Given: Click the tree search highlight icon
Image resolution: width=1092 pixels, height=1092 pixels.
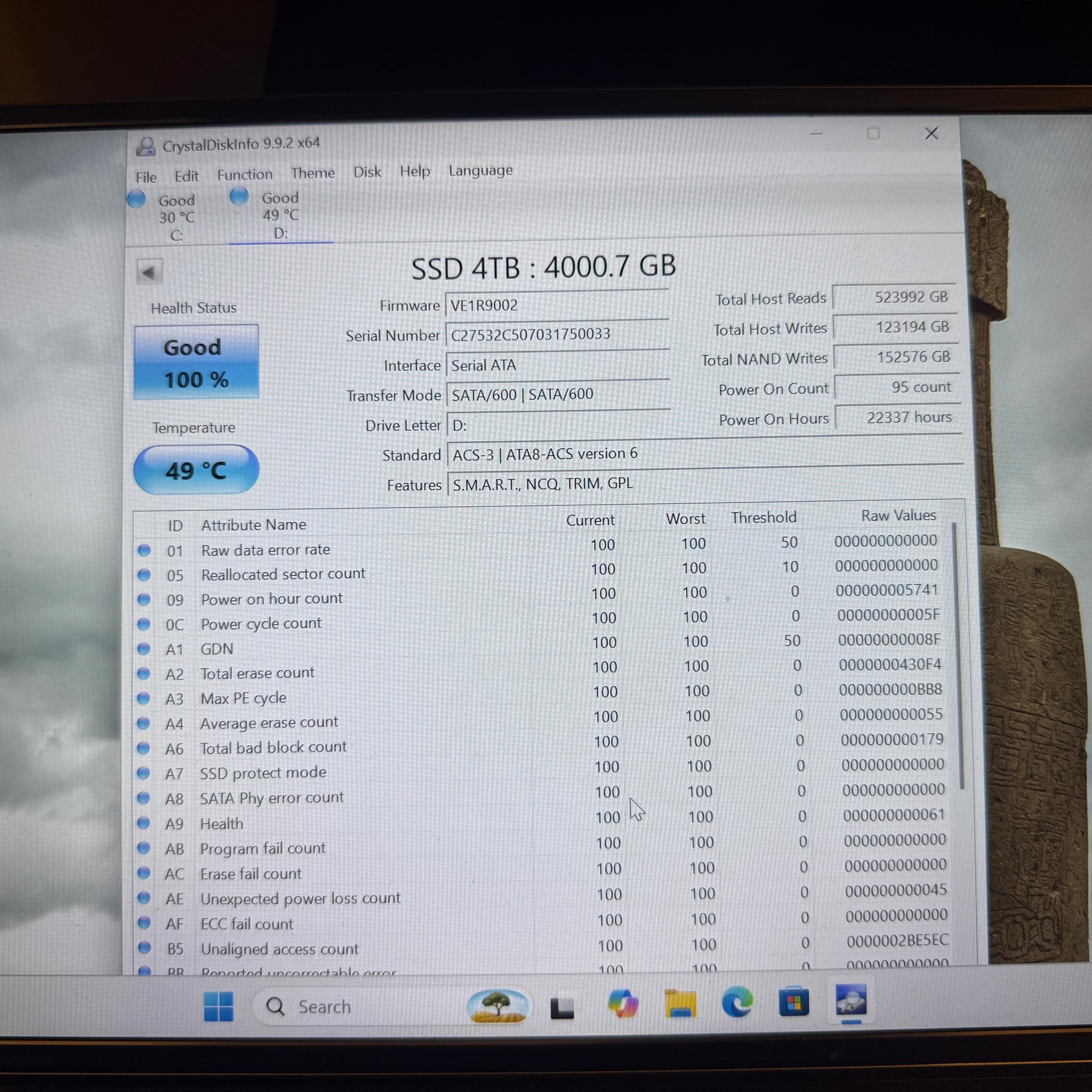Looking at the screenshot, I should [x=497, y=1006].
